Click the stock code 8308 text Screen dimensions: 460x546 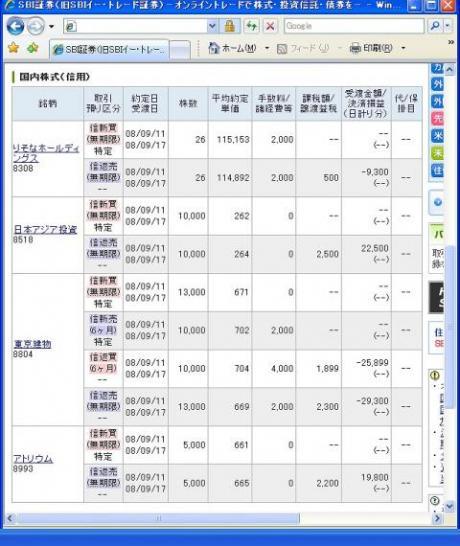pos(23,169)
